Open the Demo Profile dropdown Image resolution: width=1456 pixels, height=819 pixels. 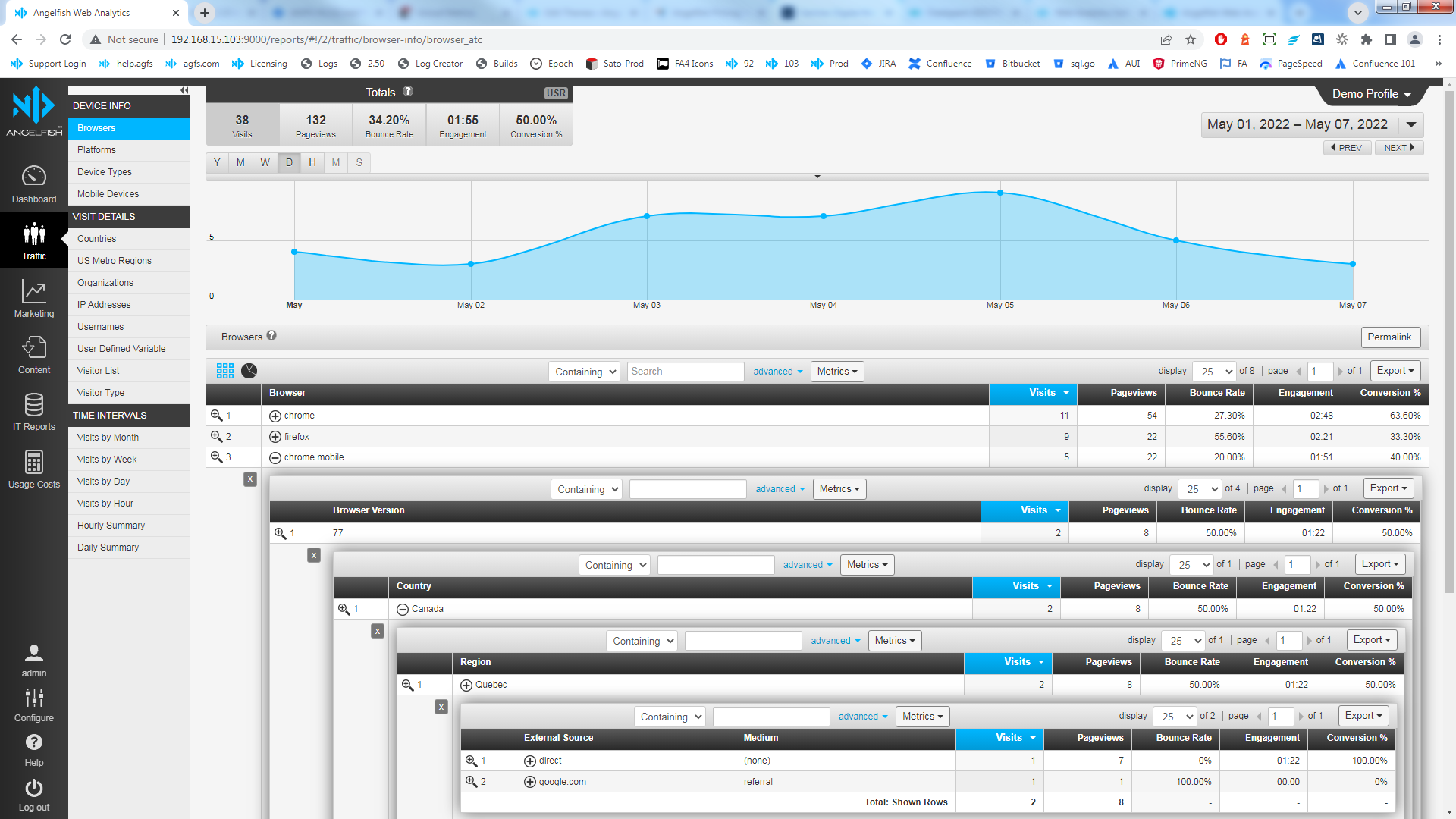click(1371, 94)
